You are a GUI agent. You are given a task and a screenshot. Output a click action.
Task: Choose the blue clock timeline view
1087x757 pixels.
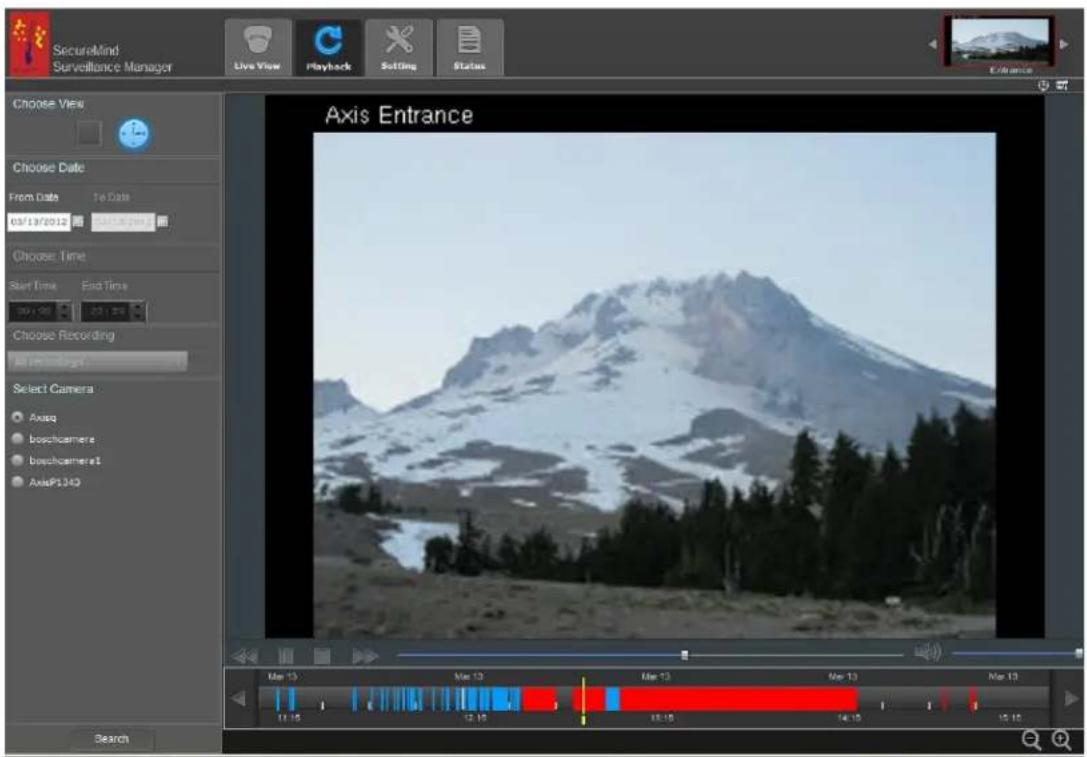[x=134, y=134]
